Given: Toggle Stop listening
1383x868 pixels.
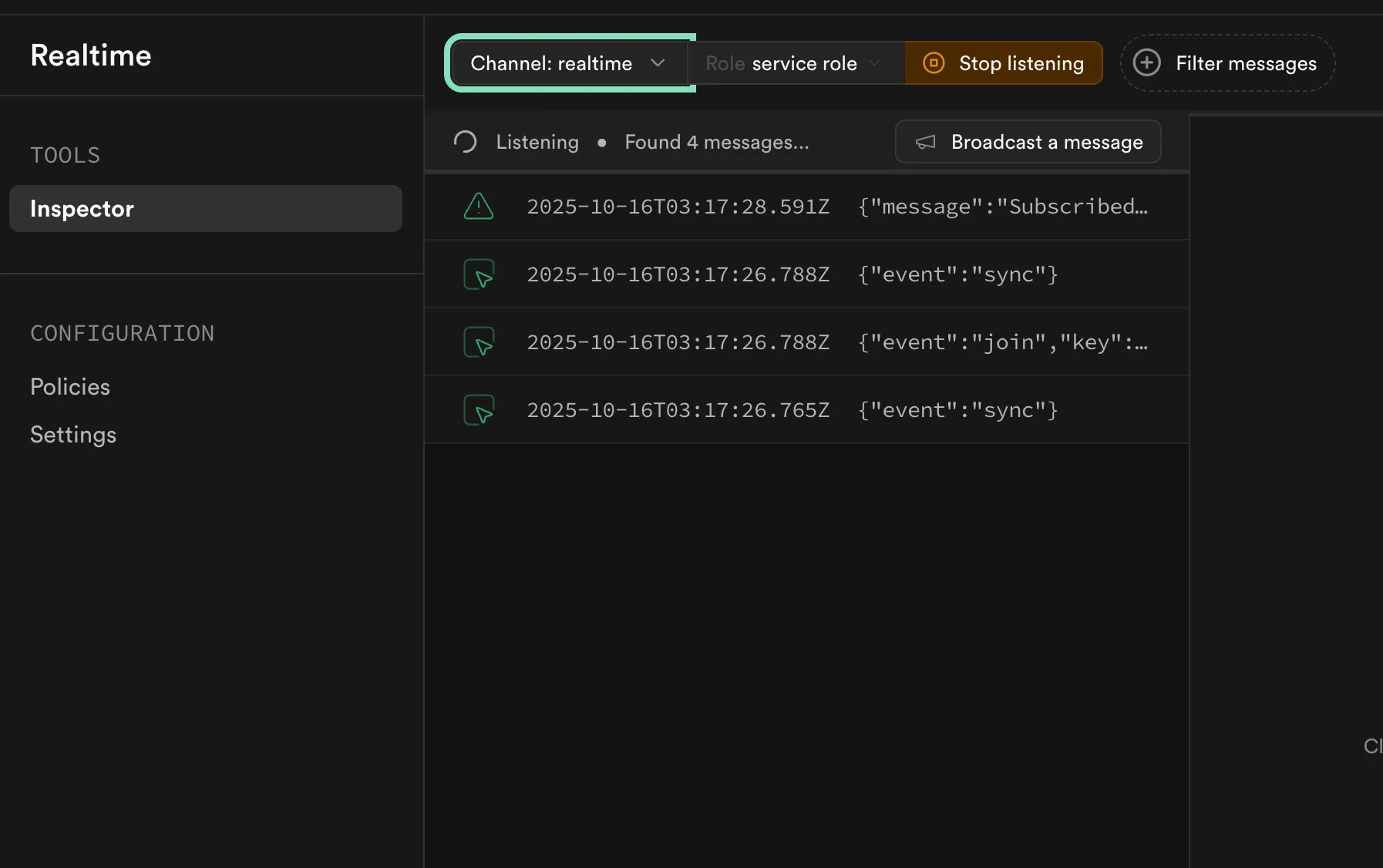Looking at the screenshot, I should click(x=1004, y=63).
